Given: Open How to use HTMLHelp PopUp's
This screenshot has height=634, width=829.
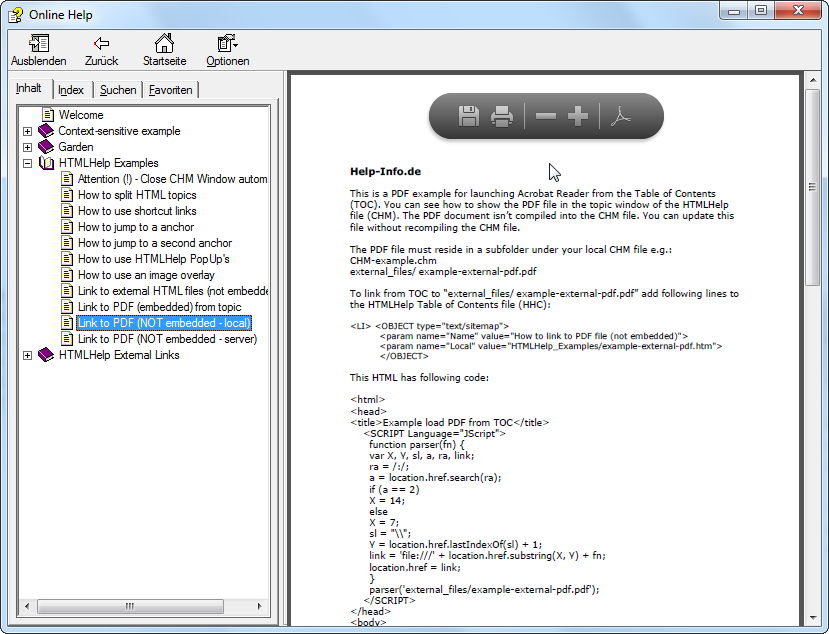Looking at the screenshot, I should point(153,259).
